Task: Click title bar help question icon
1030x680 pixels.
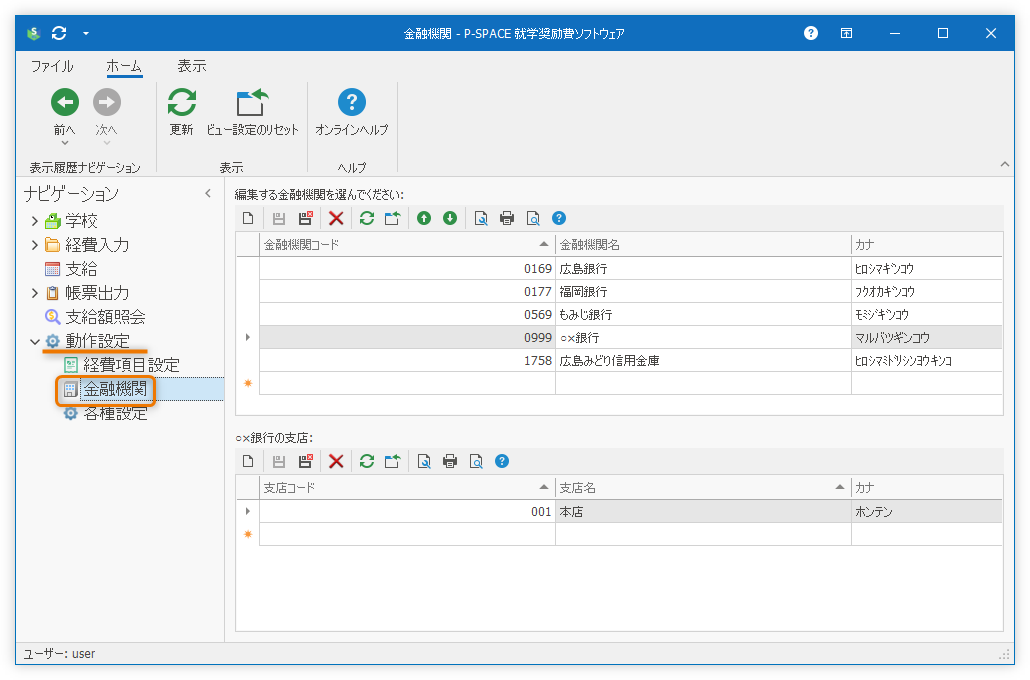Action: tap(811, 33)
